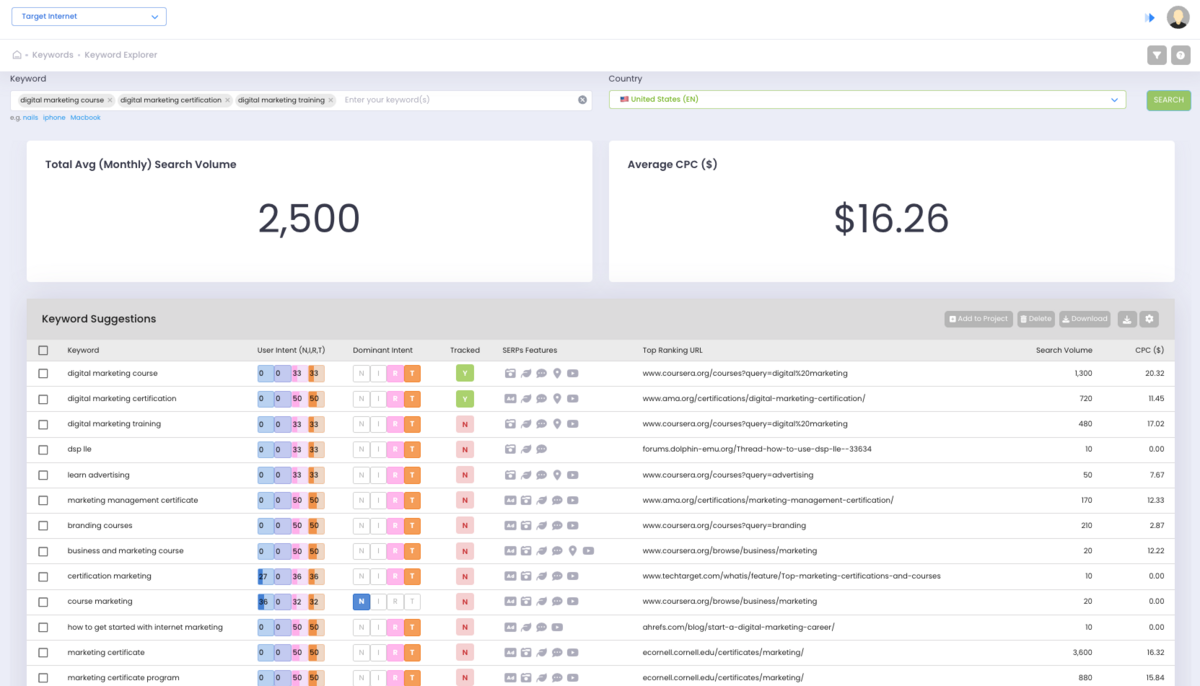This screenshot has width=1200, height=686.
Task: Click video icon in 'how to get started' row
Action: point(557,627)
